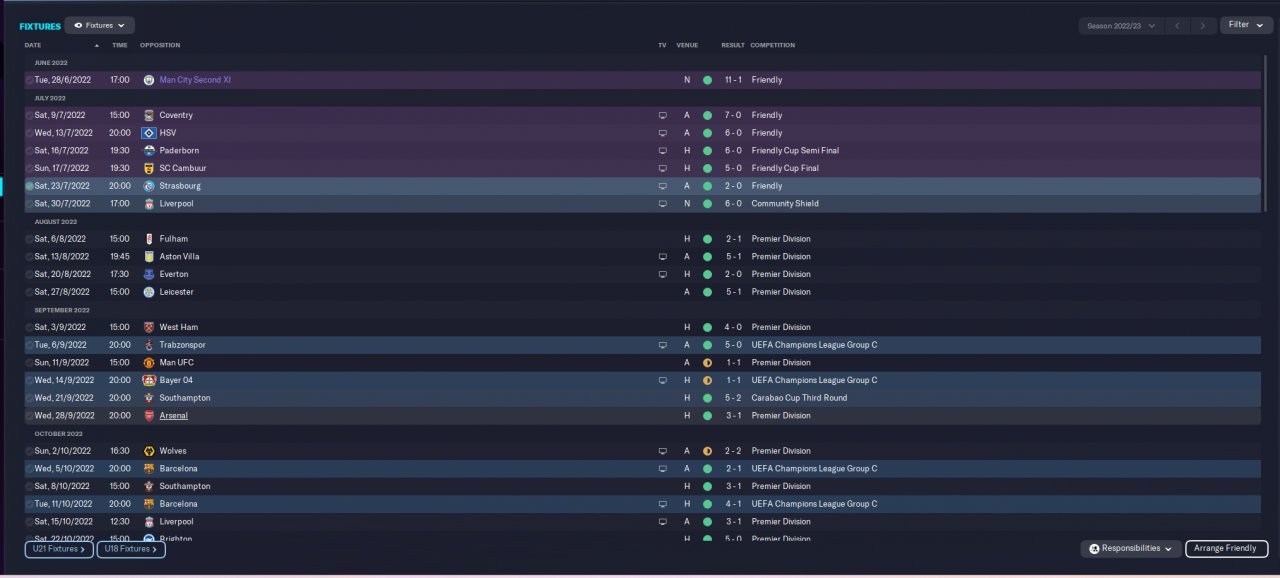Click the TV icon on HSV row
This screenshot has height=578, width=1280.
(x=662, y=133)
